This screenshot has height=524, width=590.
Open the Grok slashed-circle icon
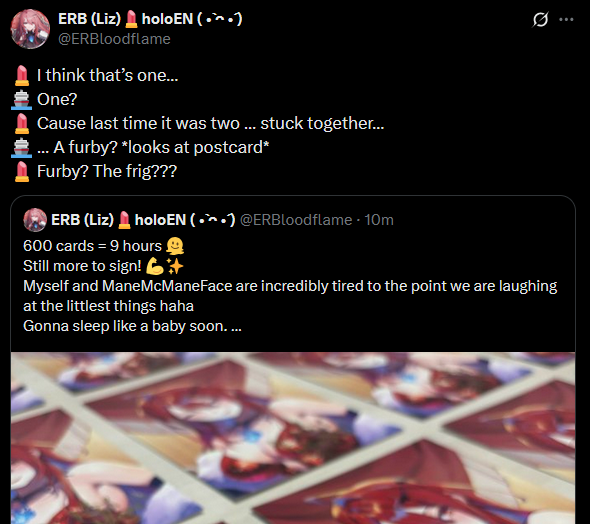(540, 19)
